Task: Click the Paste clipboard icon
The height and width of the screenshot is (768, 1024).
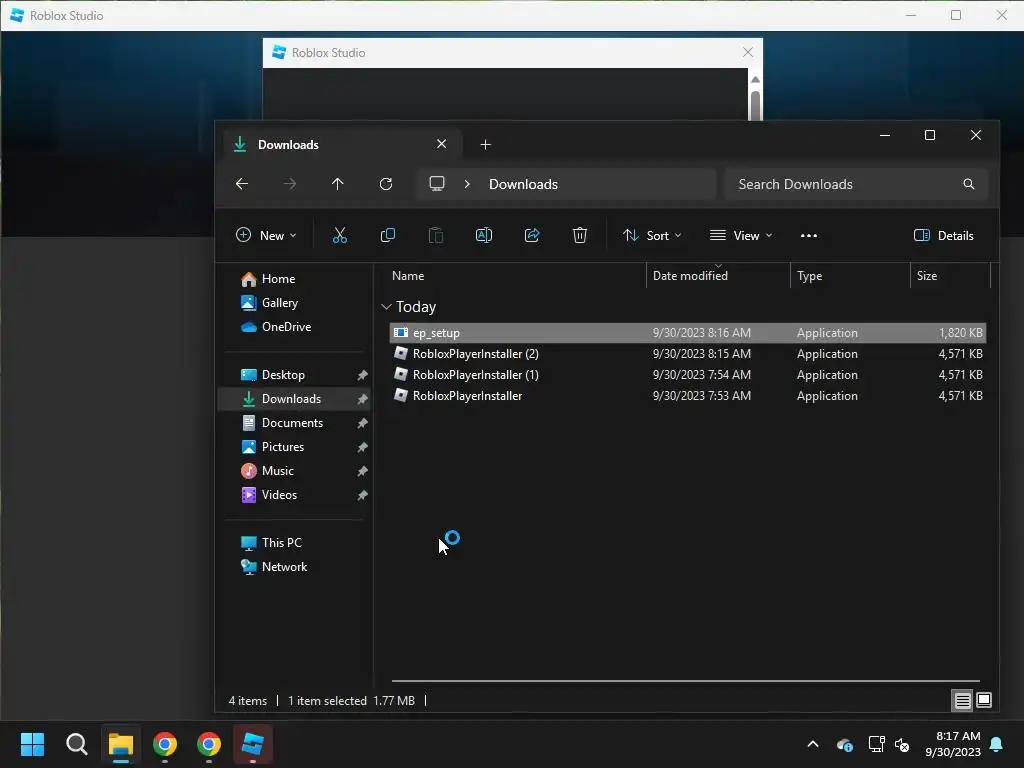Action: click(436, 235)
